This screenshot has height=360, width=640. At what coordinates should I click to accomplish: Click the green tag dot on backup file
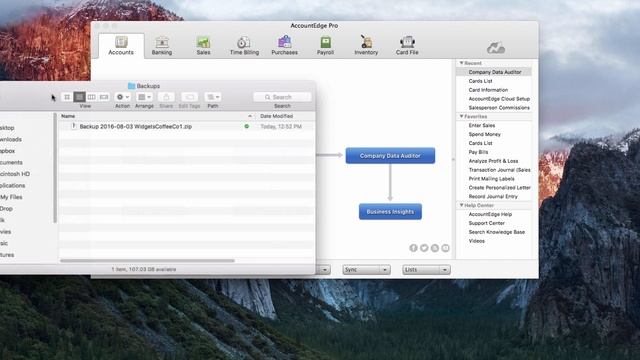point(247,127)
